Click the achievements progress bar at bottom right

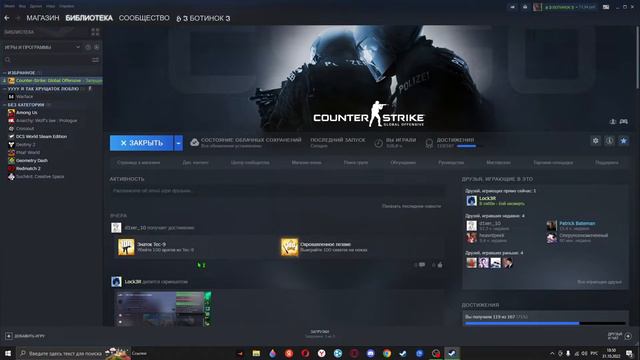pos(545,323)
